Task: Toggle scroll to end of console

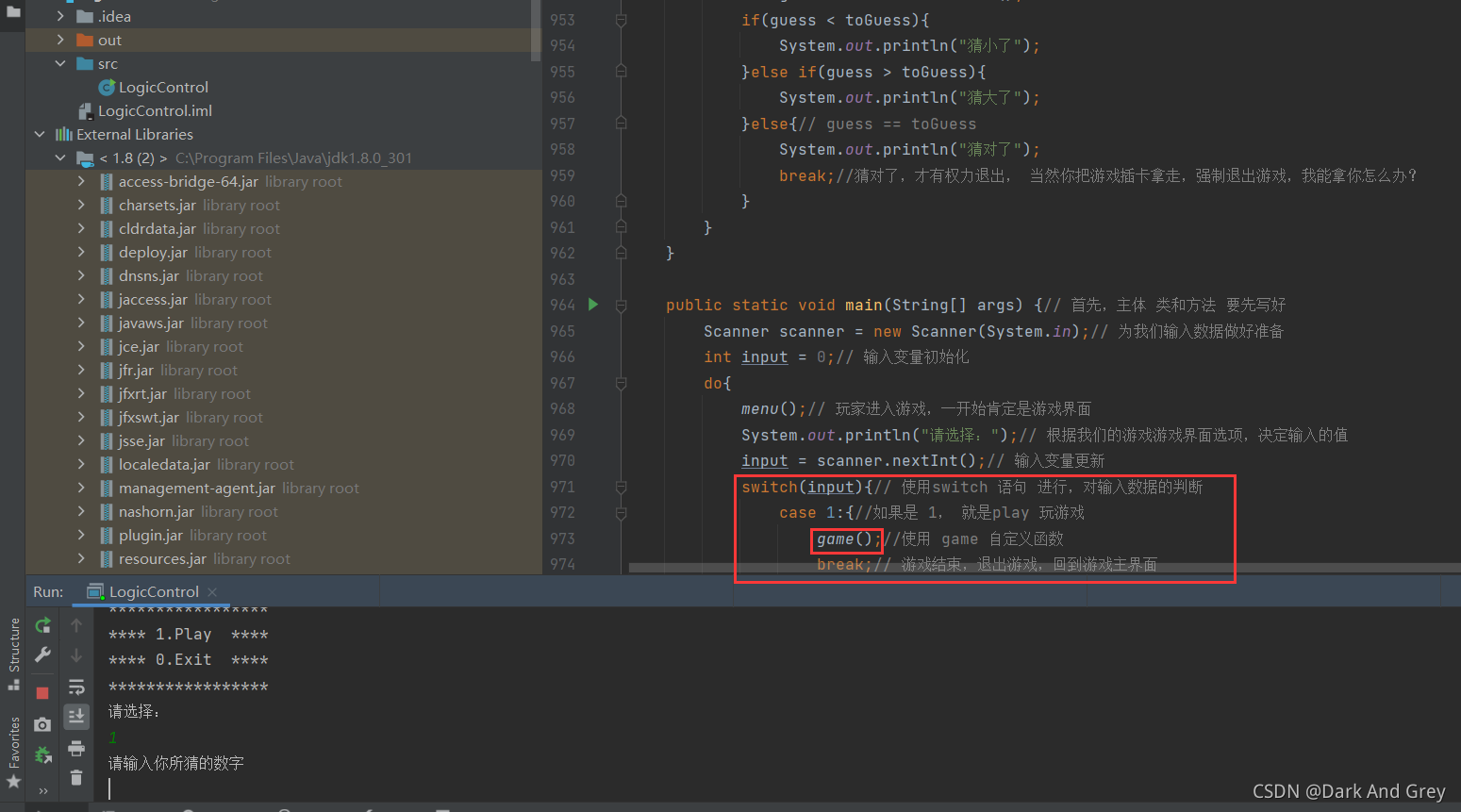Action: pos(76,717)
